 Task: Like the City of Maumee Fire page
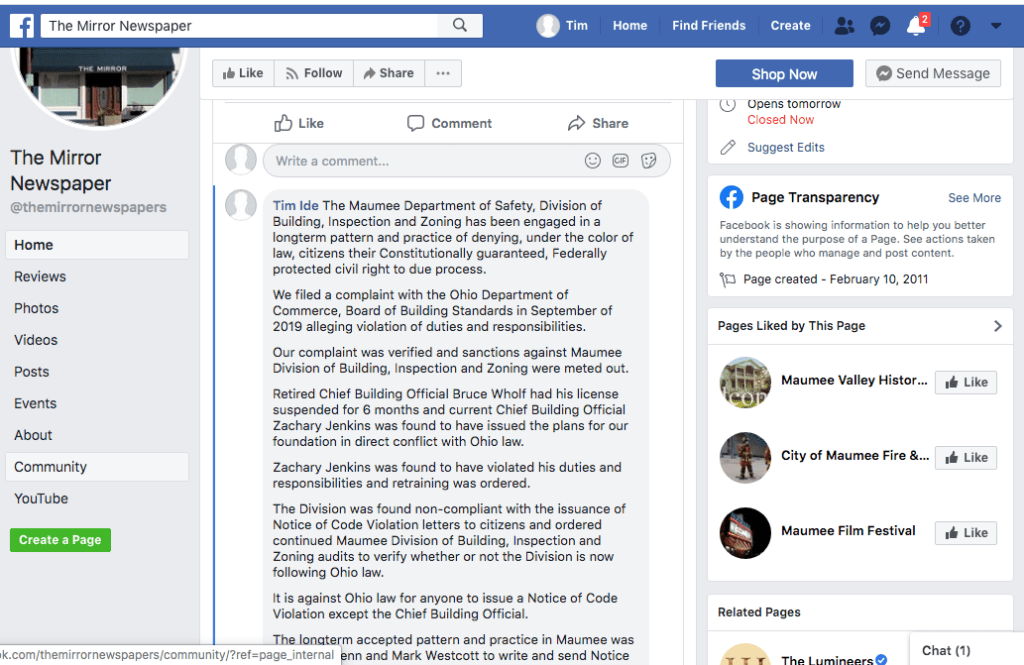965,457
